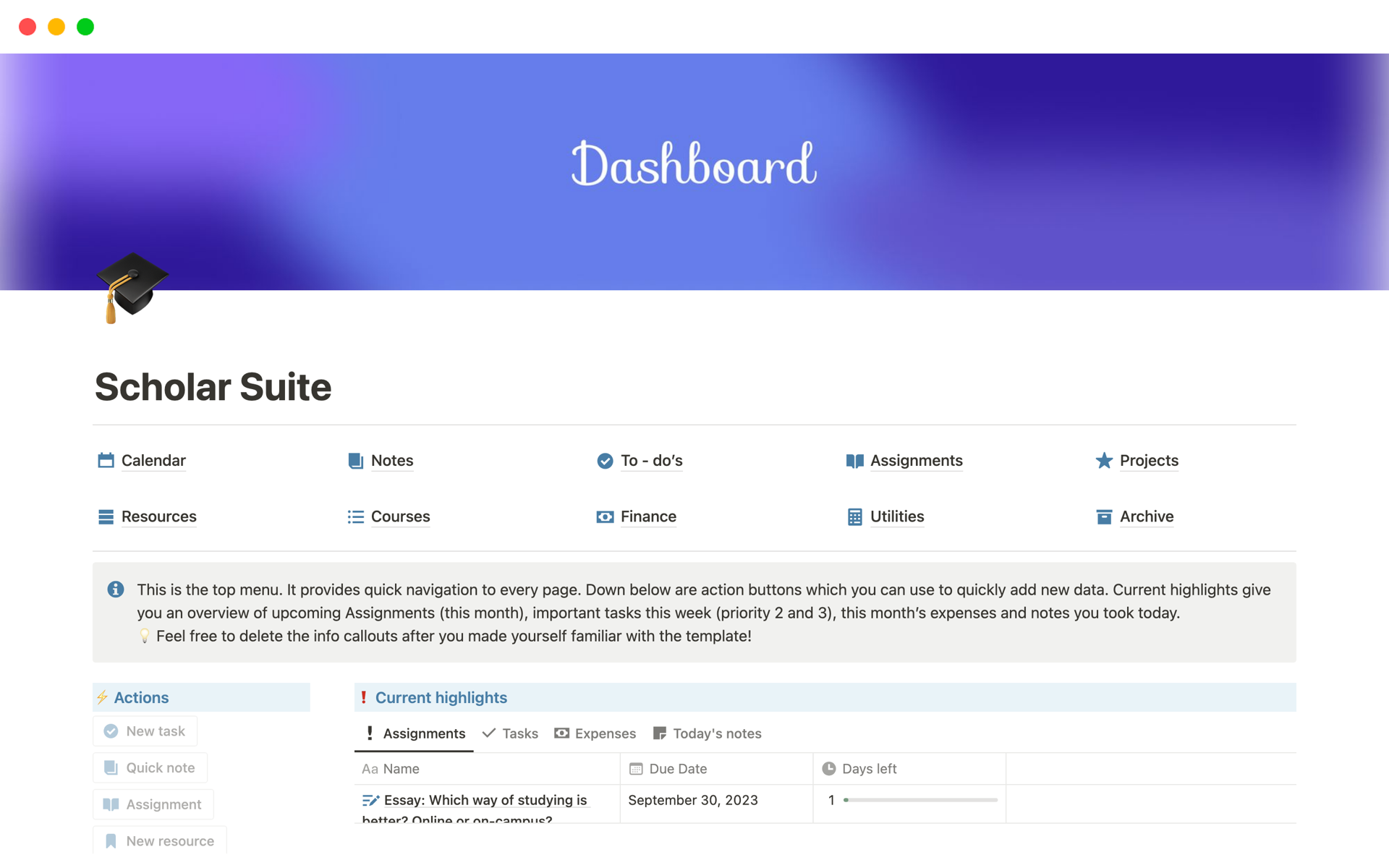Image resolution: width=1389 pixels, height=868 pixels.
Task: Navigate to the Projects section
Action: coord(1148,460)
